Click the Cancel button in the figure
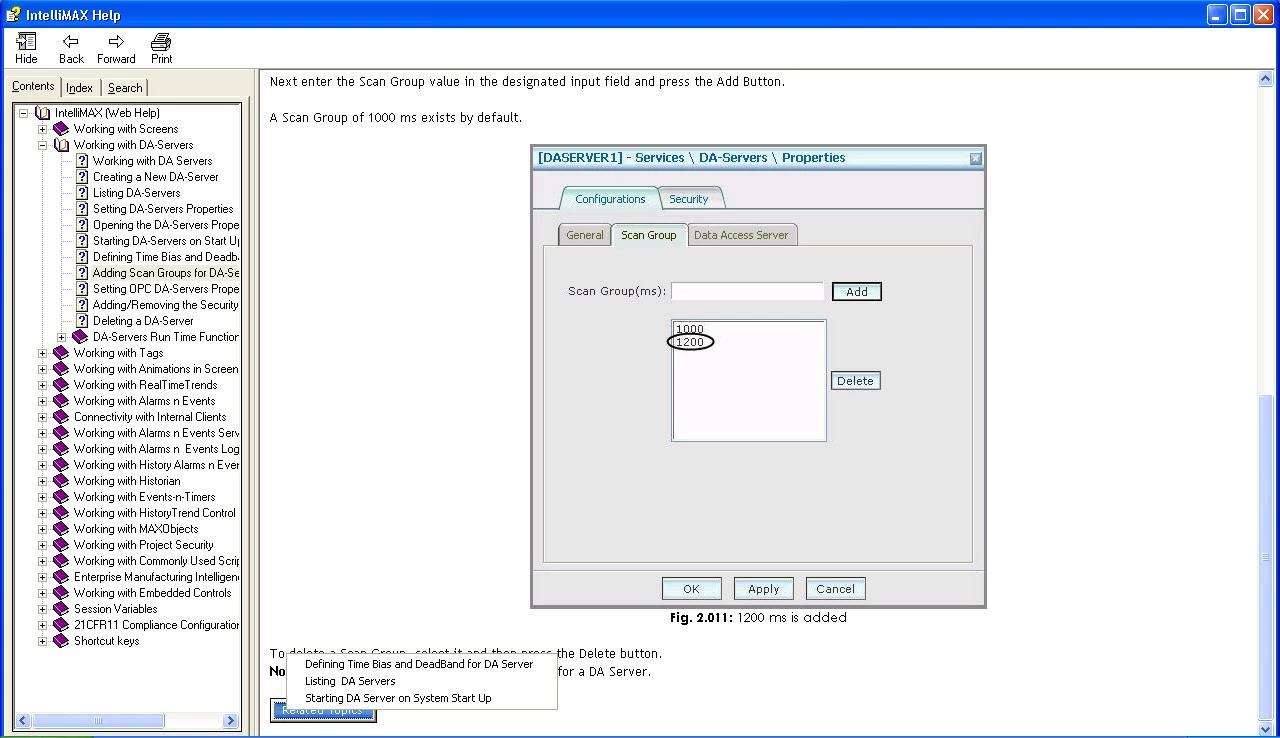Screen dimensions: 1280x738 [x=835, y=589]
